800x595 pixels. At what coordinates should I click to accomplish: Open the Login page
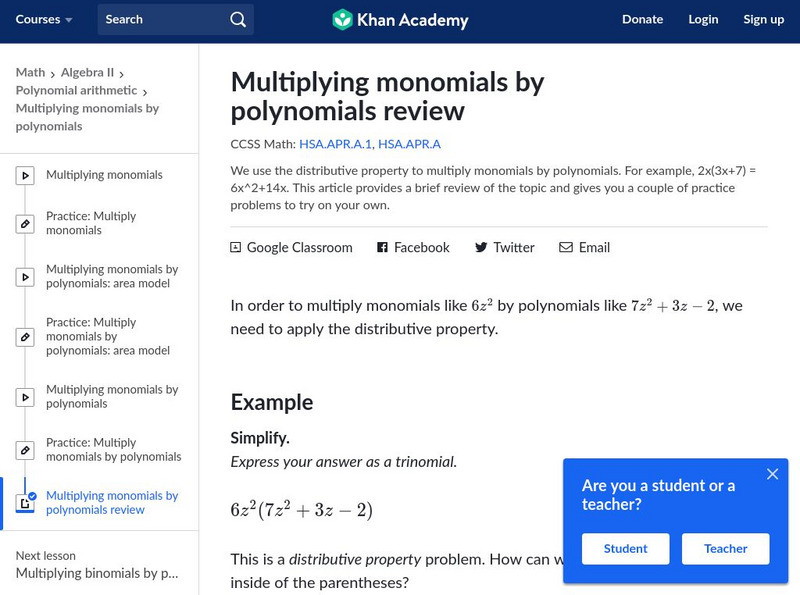click(703, 19)
